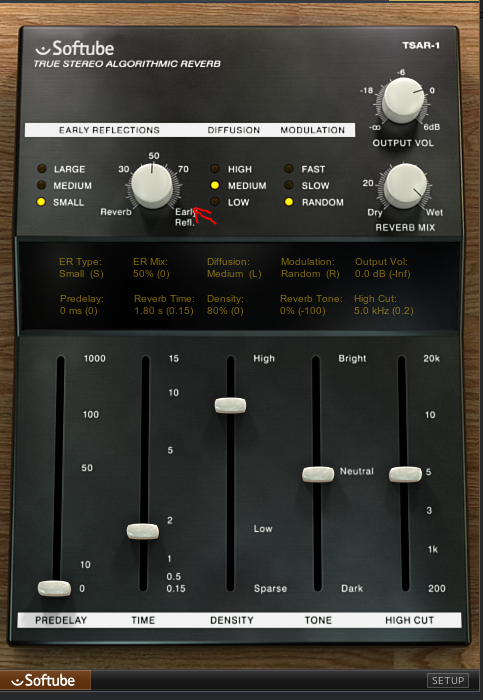Click the early reflections mix knob
This screenshot has height=700, width=483.
152,186
